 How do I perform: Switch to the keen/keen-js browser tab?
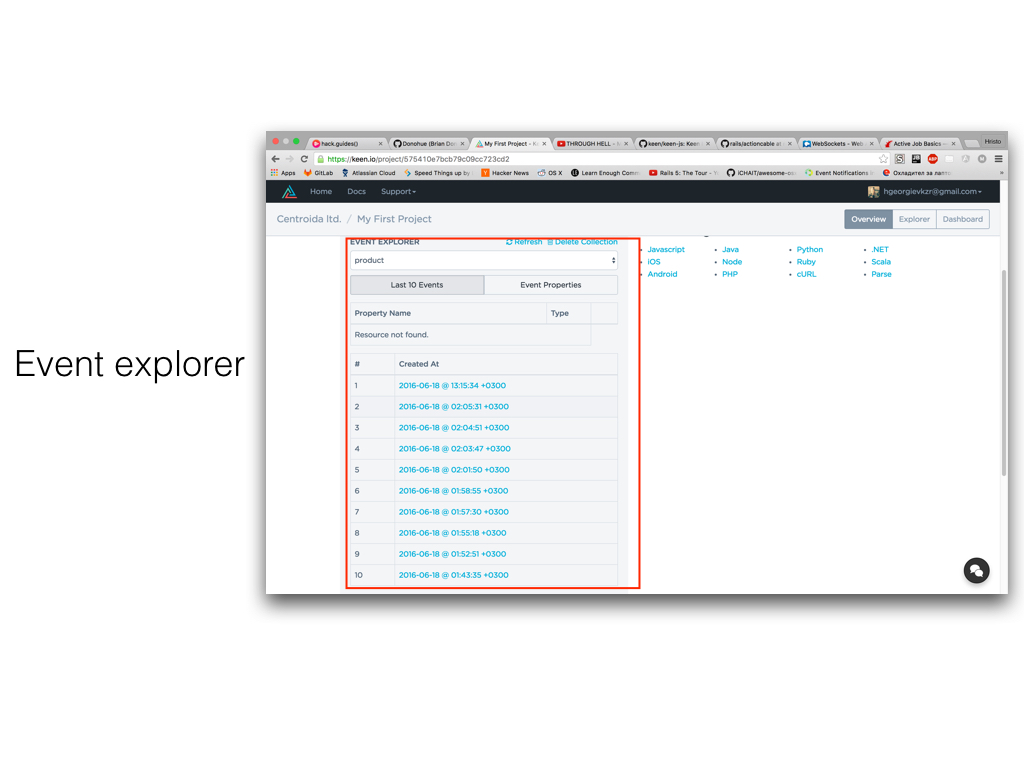[x=674, y=143]
